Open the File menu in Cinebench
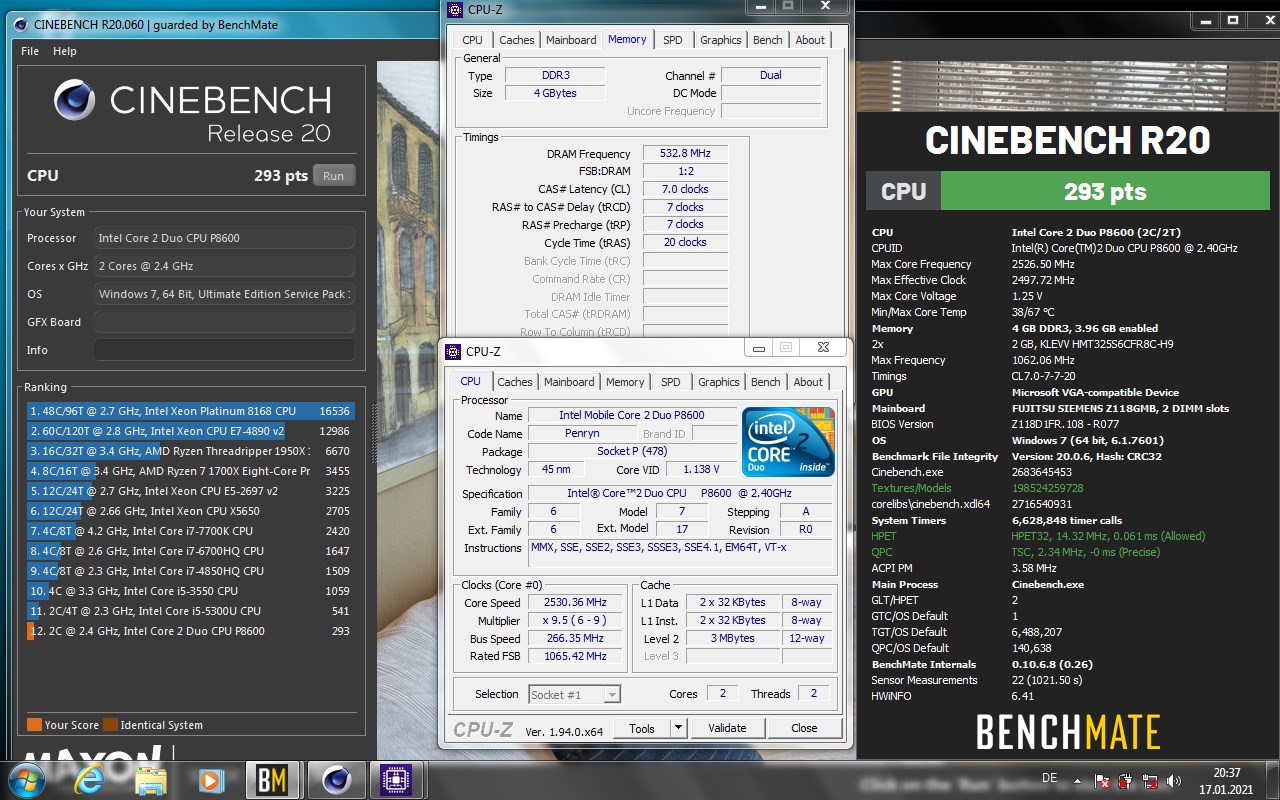This screenshot has width=1280, height=800. point(30,51)
